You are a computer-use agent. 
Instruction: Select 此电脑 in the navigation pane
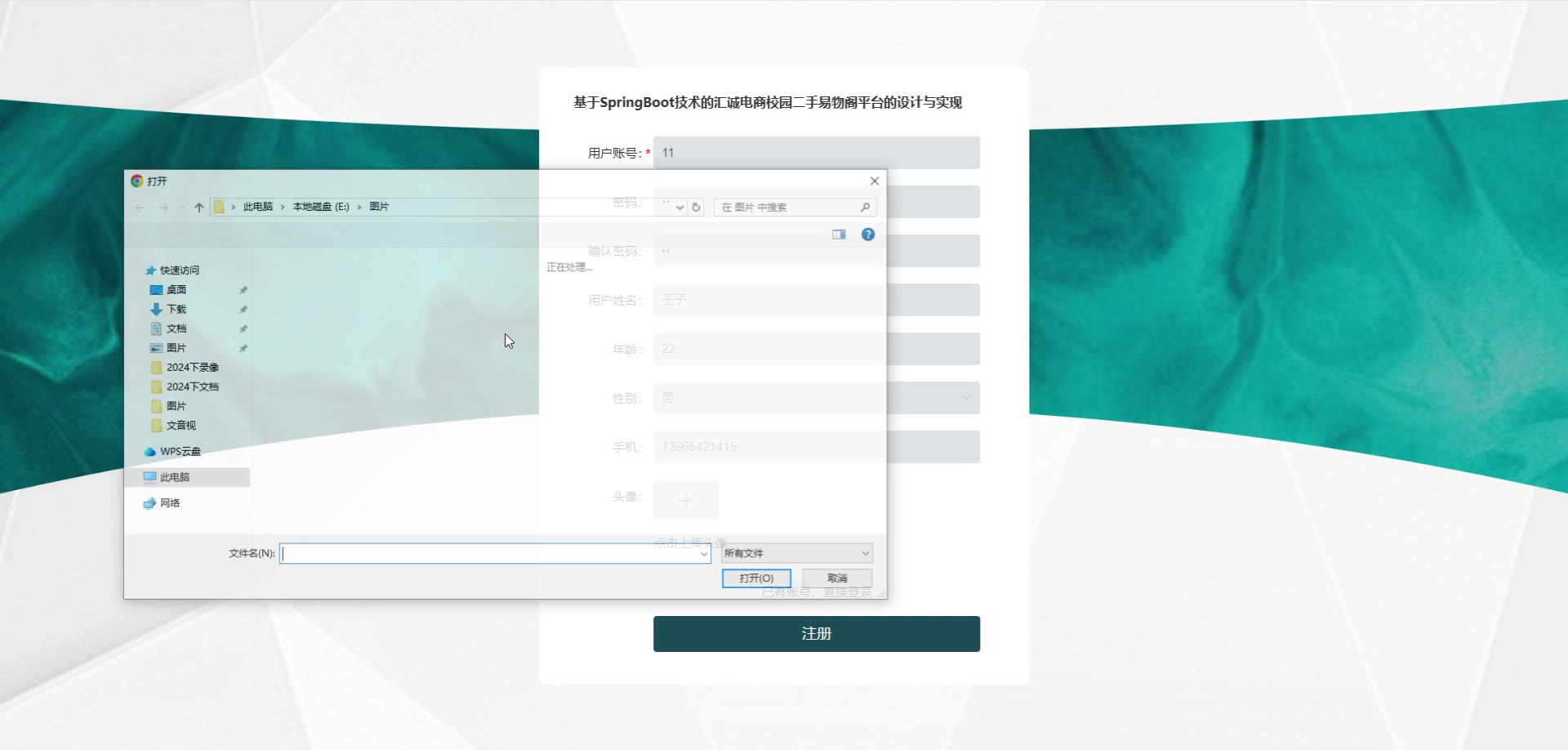click(188, 477)
